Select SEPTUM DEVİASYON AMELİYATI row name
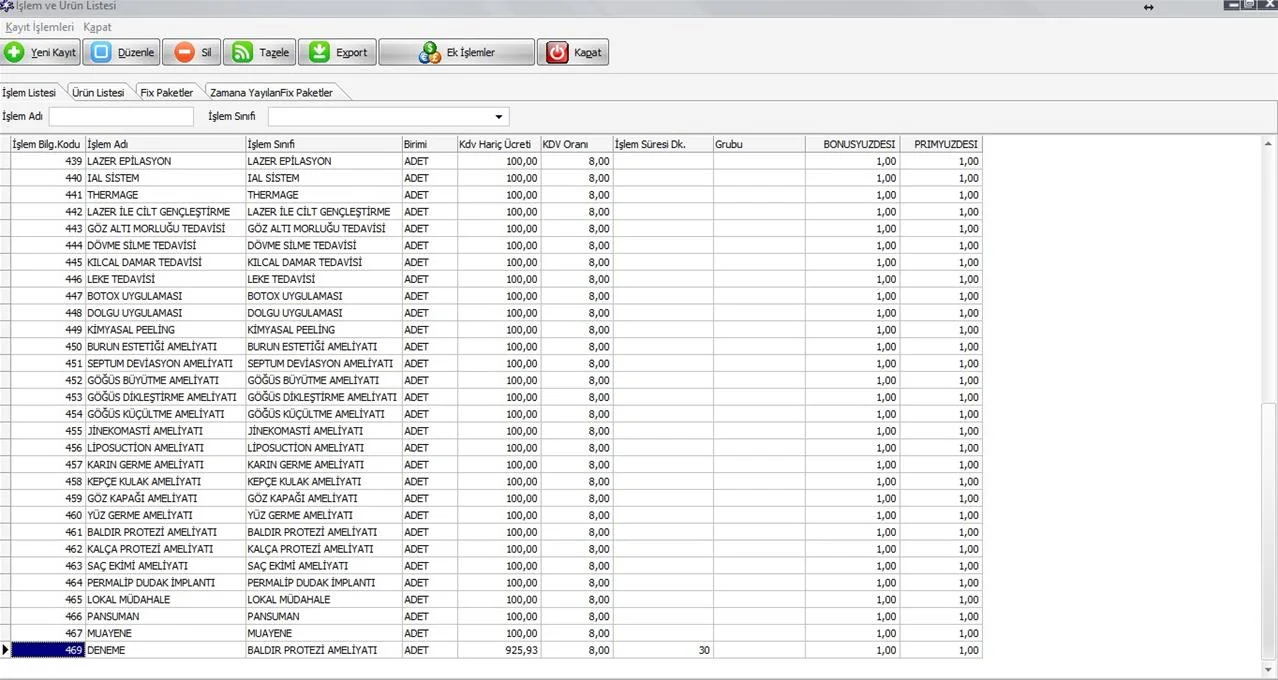This screenshot has height=680, width=1278. point(160,364)
